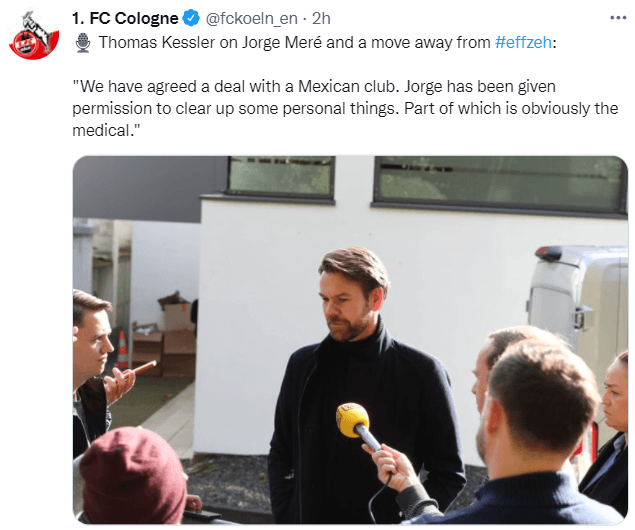Screen dimensions: 635x530
Task: Click the 1. FC Cologne club logo avatar
Action: 34,35
